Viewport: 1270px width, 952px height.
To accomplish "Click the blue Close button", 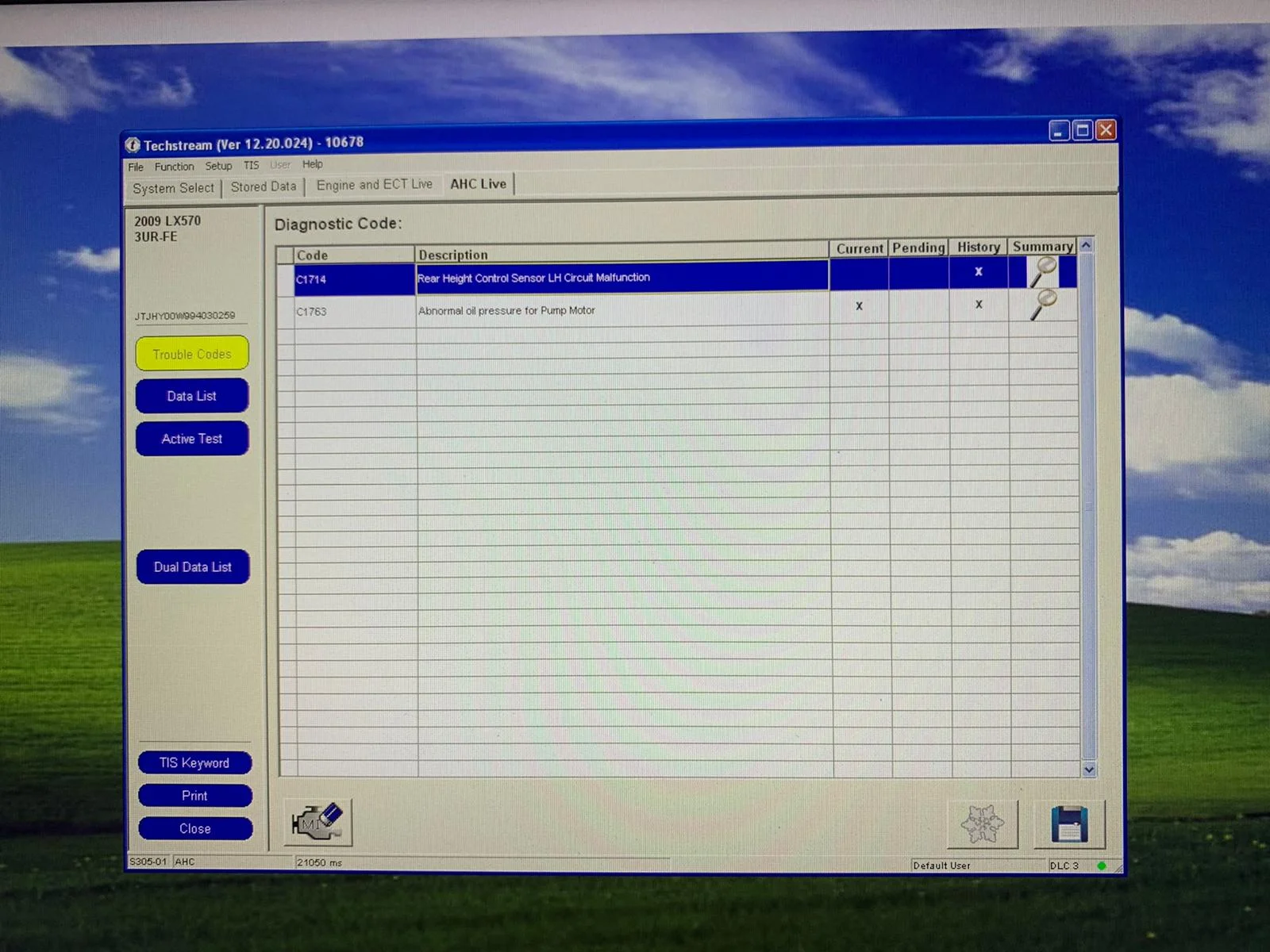I will click(195, 828).
